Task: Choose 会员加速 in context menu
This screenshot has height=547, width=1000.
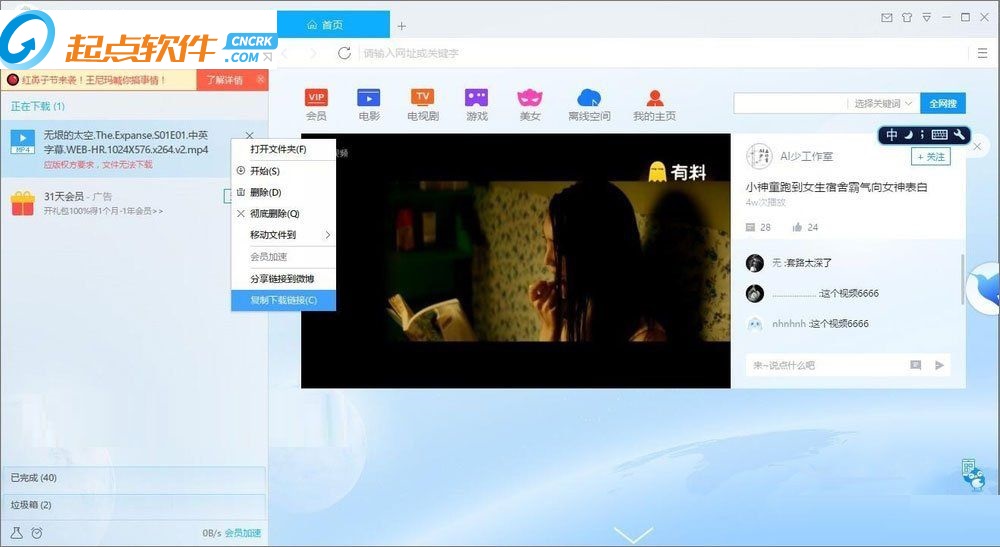Action: tap(283, 257)
